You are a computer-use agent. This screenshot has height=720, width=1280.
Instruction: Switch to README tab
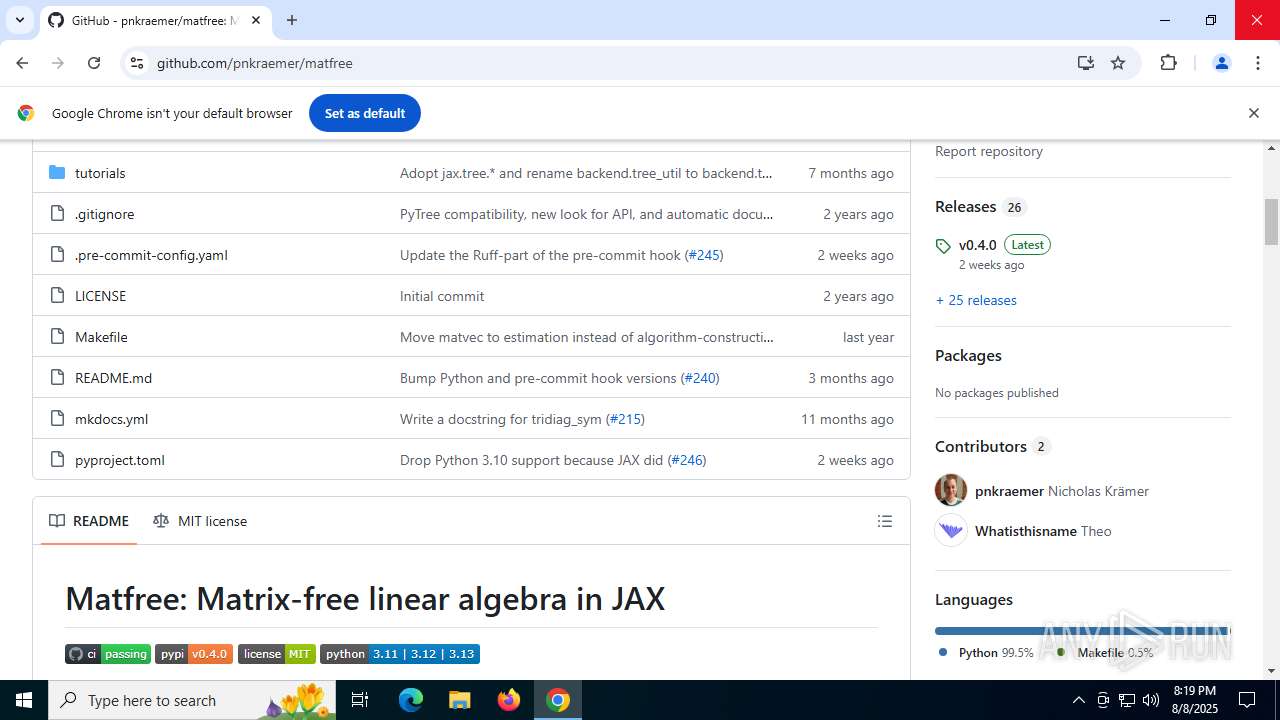[x=89, y=521]
